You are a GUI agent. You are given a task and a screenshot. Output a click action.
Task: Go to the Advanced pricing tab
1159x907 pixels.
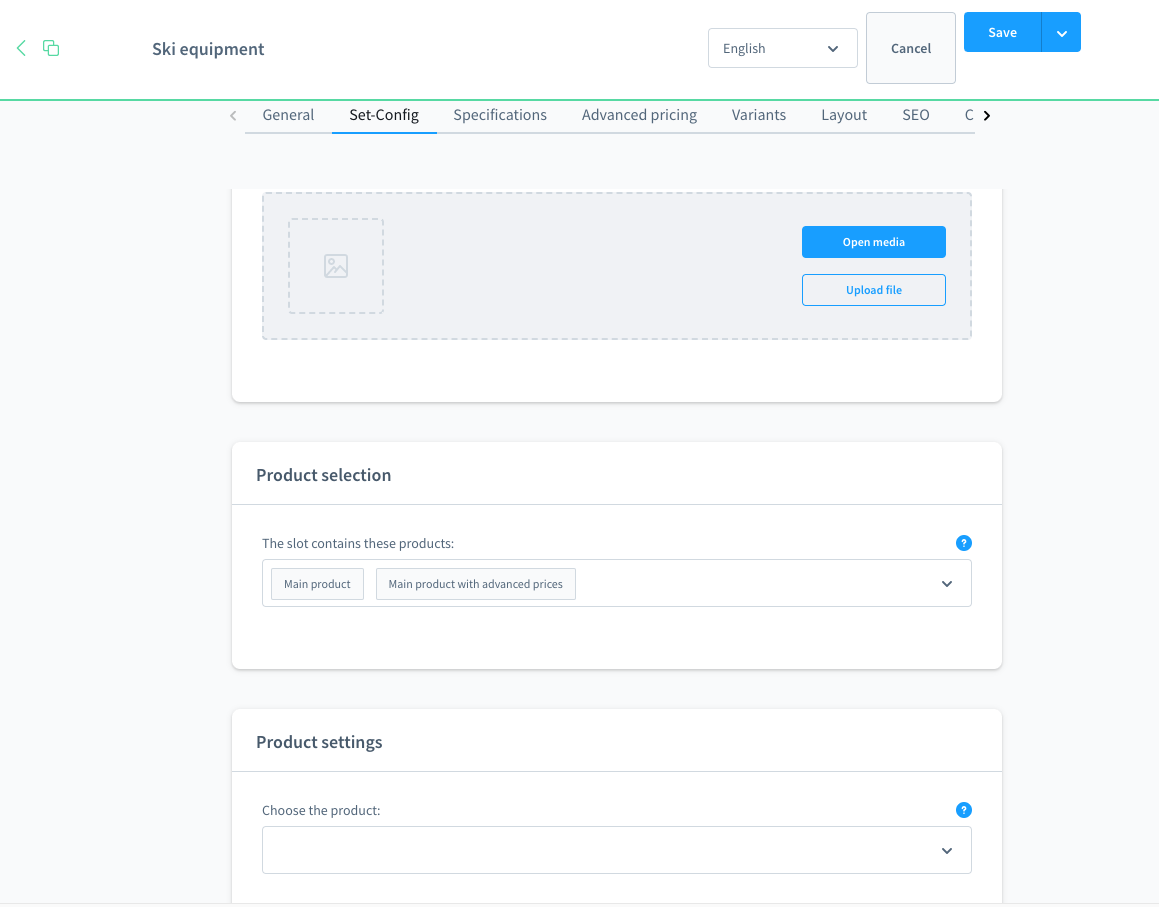(x=639, y=115)
